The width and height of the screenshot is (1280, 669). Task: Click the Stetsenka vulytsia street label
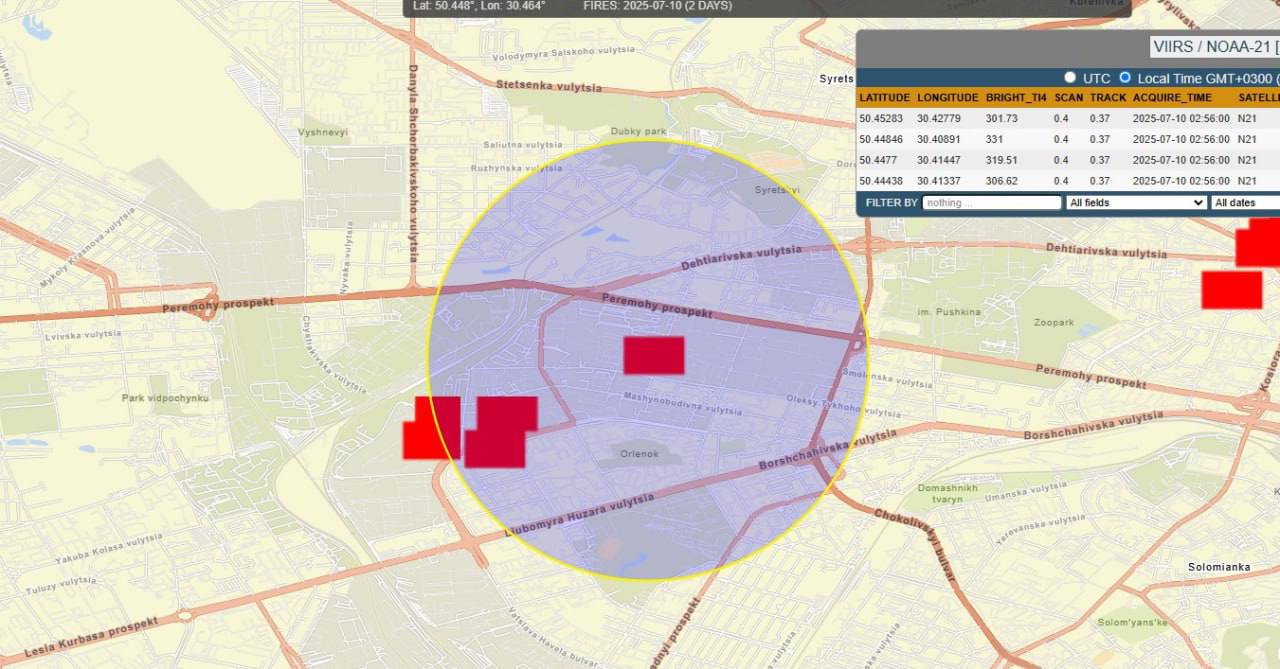pos(549,86)
